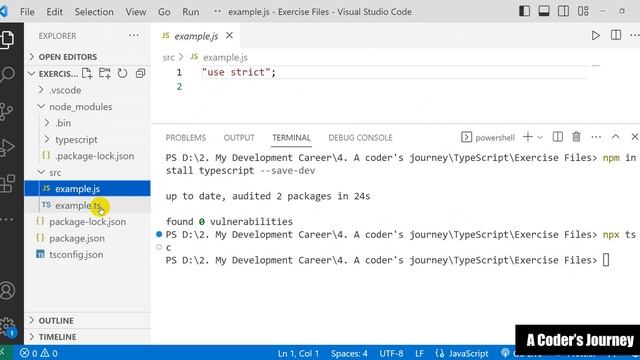Toggle bottom panel visibility

pos(544,11)
